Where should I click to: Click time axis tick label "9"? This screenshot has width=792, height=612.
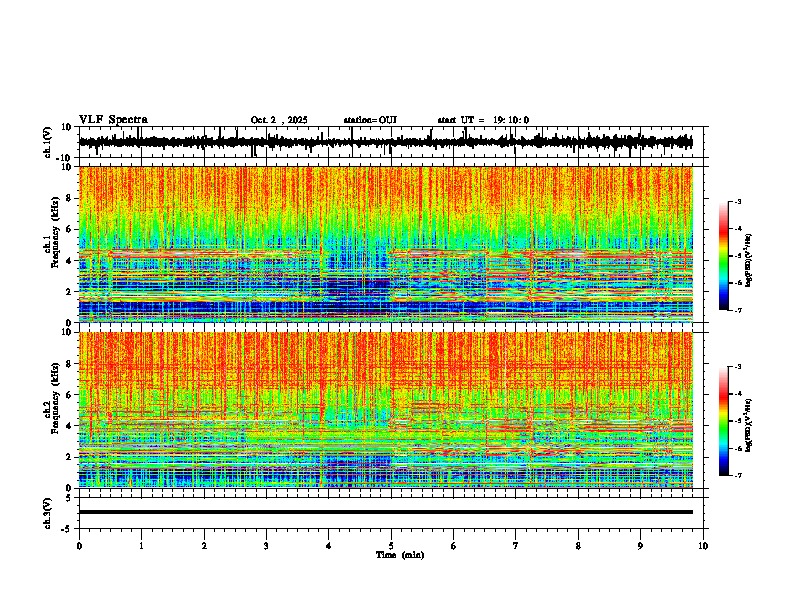coord(640,546)
